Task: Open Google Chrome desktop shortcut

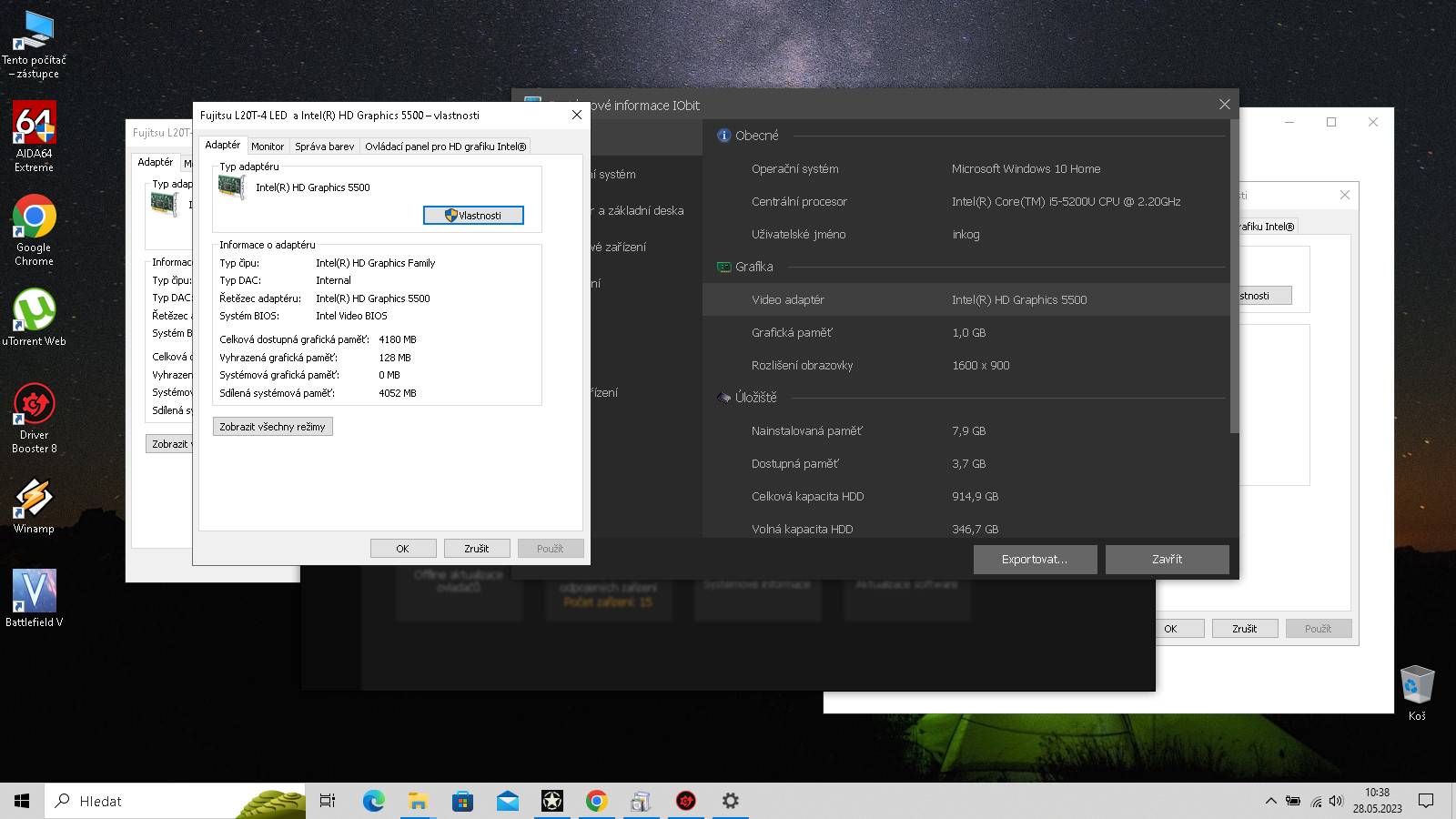Action: 35,230
